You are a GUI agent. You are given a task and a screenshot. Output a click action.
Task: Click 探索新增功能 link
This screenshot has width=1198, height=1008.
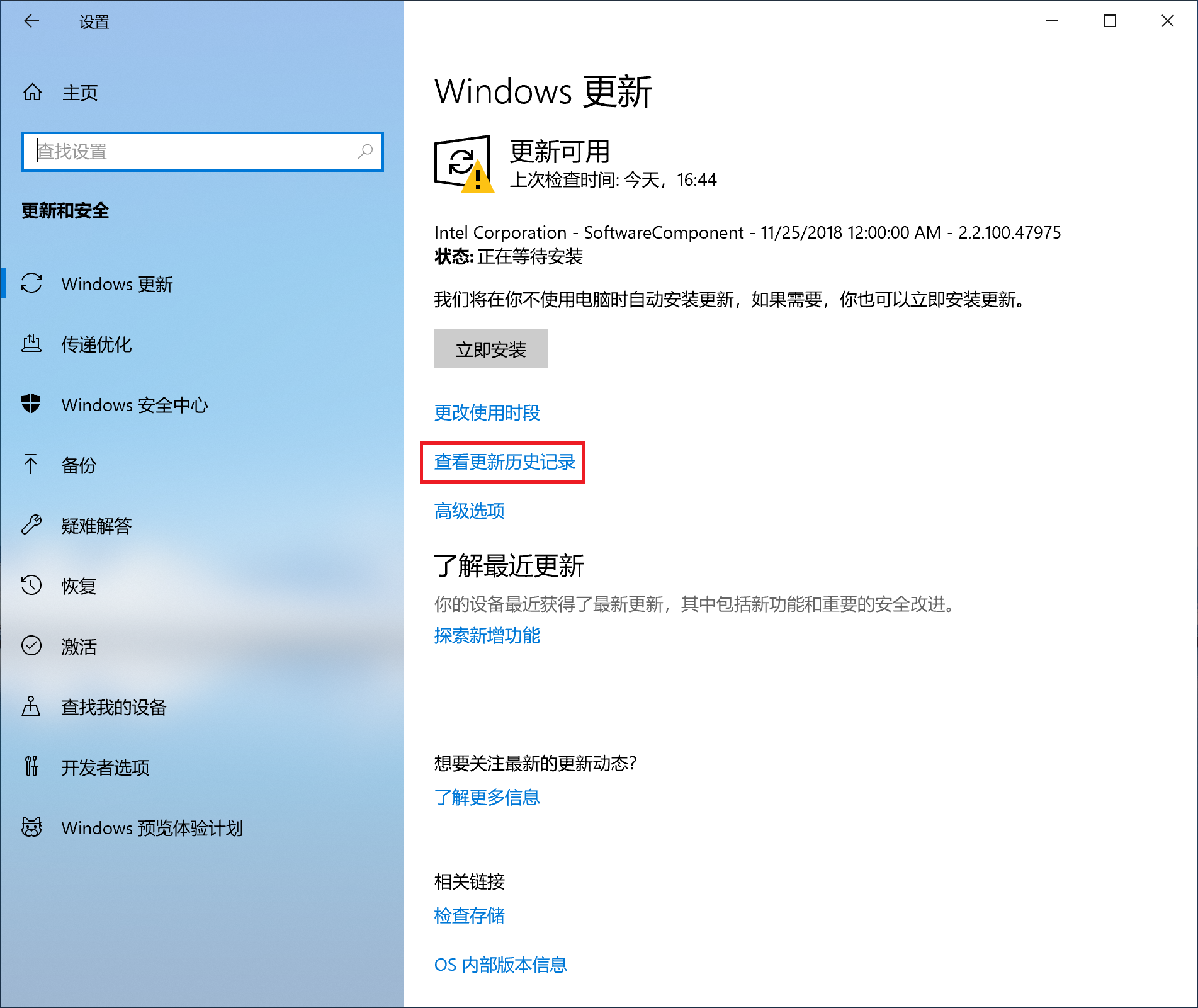(x=487, y=636)
